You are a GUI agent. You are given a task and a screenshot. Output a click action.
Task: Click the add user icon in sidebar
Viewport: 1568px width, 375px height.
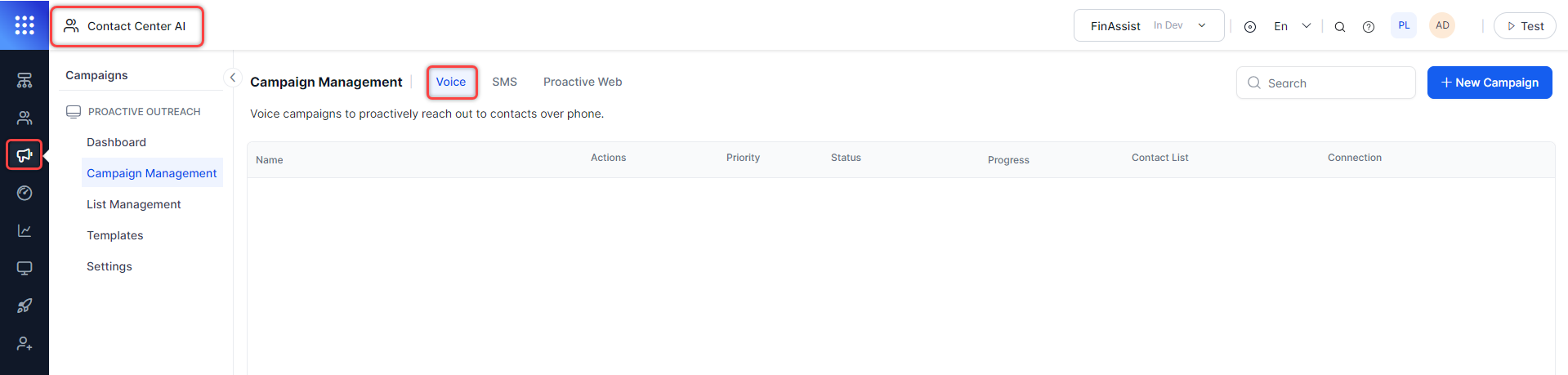tap(25, 343)
